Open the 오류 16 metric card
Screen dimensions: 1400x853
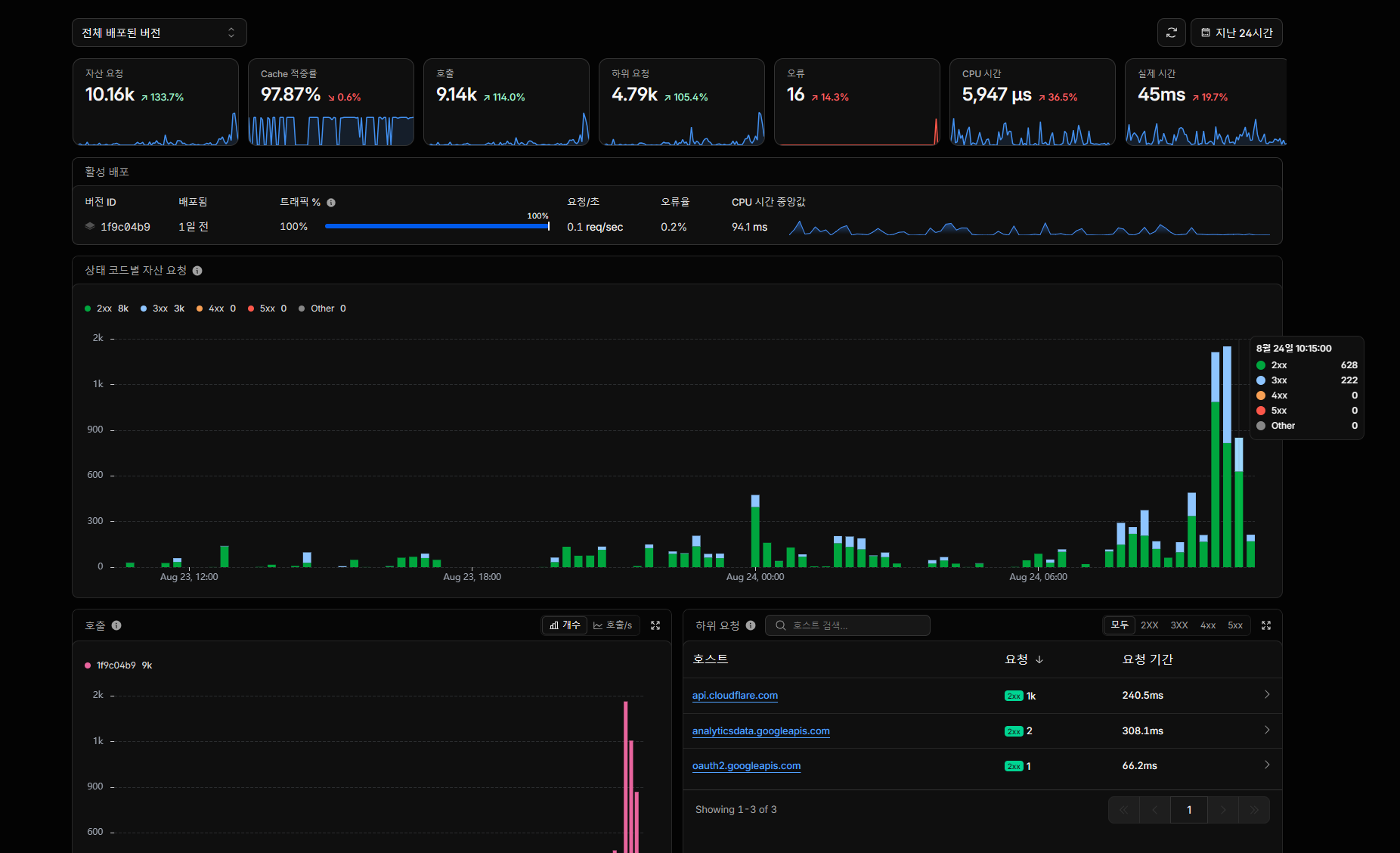[857, 102]
